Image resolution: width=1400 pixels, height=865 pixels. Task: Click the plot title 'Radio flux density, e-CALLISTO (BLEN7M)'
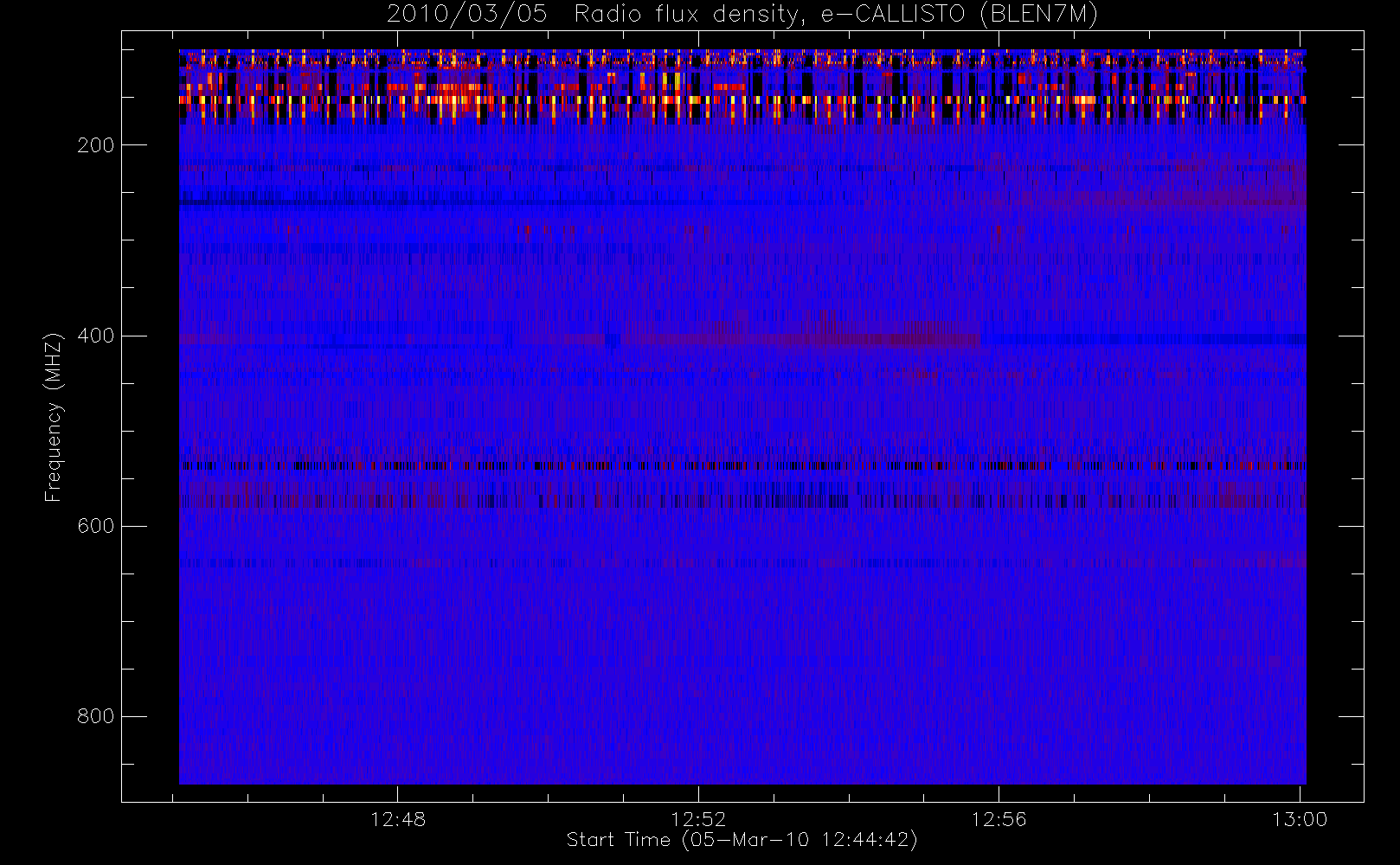[836, 15]
